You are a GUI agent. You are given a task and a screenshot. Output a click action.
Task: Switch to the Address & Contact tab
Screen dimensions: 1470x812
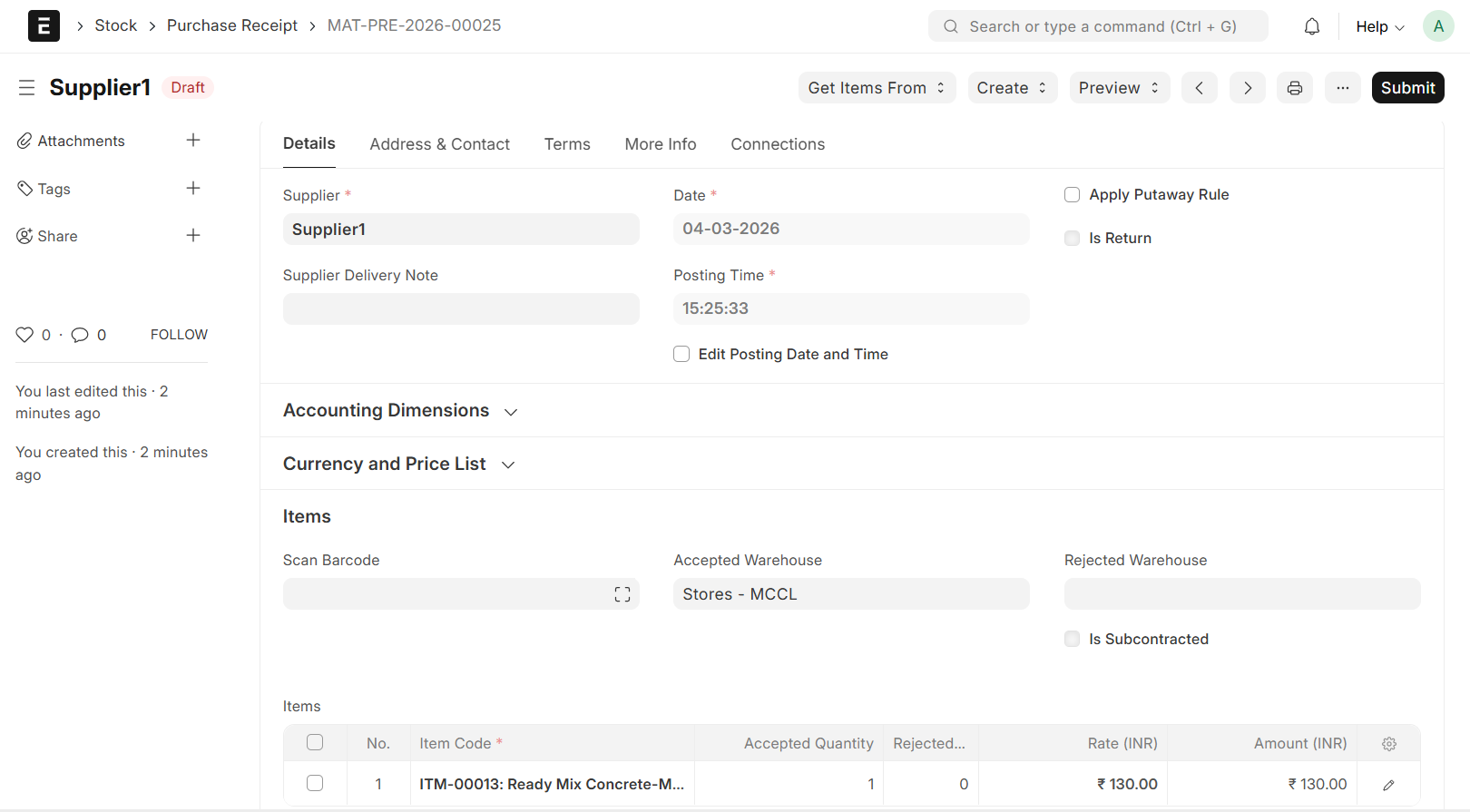tap(439, 144)
